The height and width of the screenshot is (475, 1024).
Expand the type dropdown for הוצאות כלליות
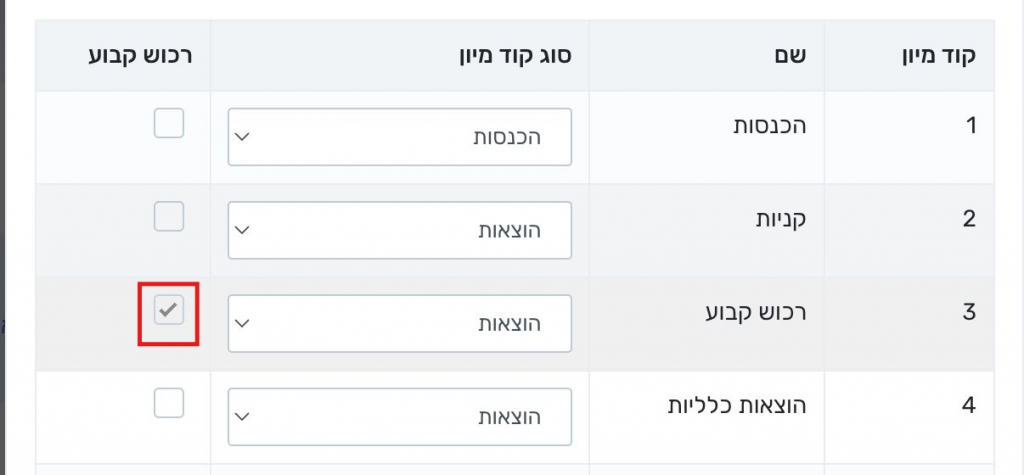coord(400,417)
